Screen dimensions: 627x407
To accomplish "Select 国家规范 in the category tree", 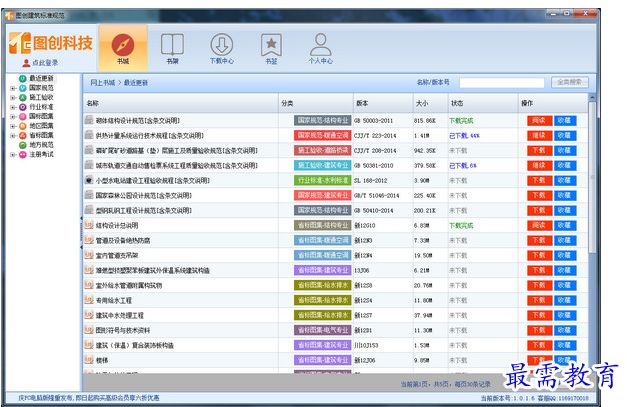I will coord(41,88).
